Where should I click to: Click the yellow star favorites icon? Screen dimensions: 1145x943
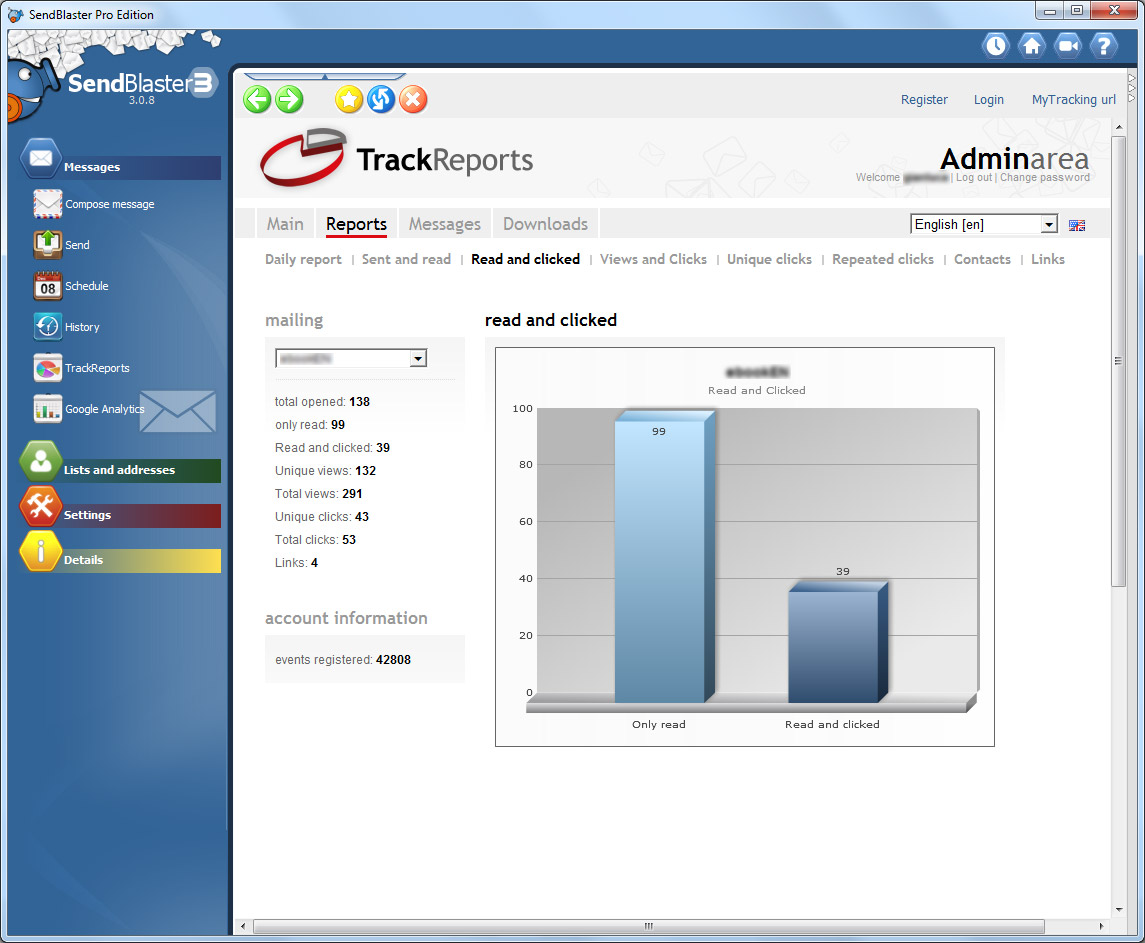(x=349, y=99)
